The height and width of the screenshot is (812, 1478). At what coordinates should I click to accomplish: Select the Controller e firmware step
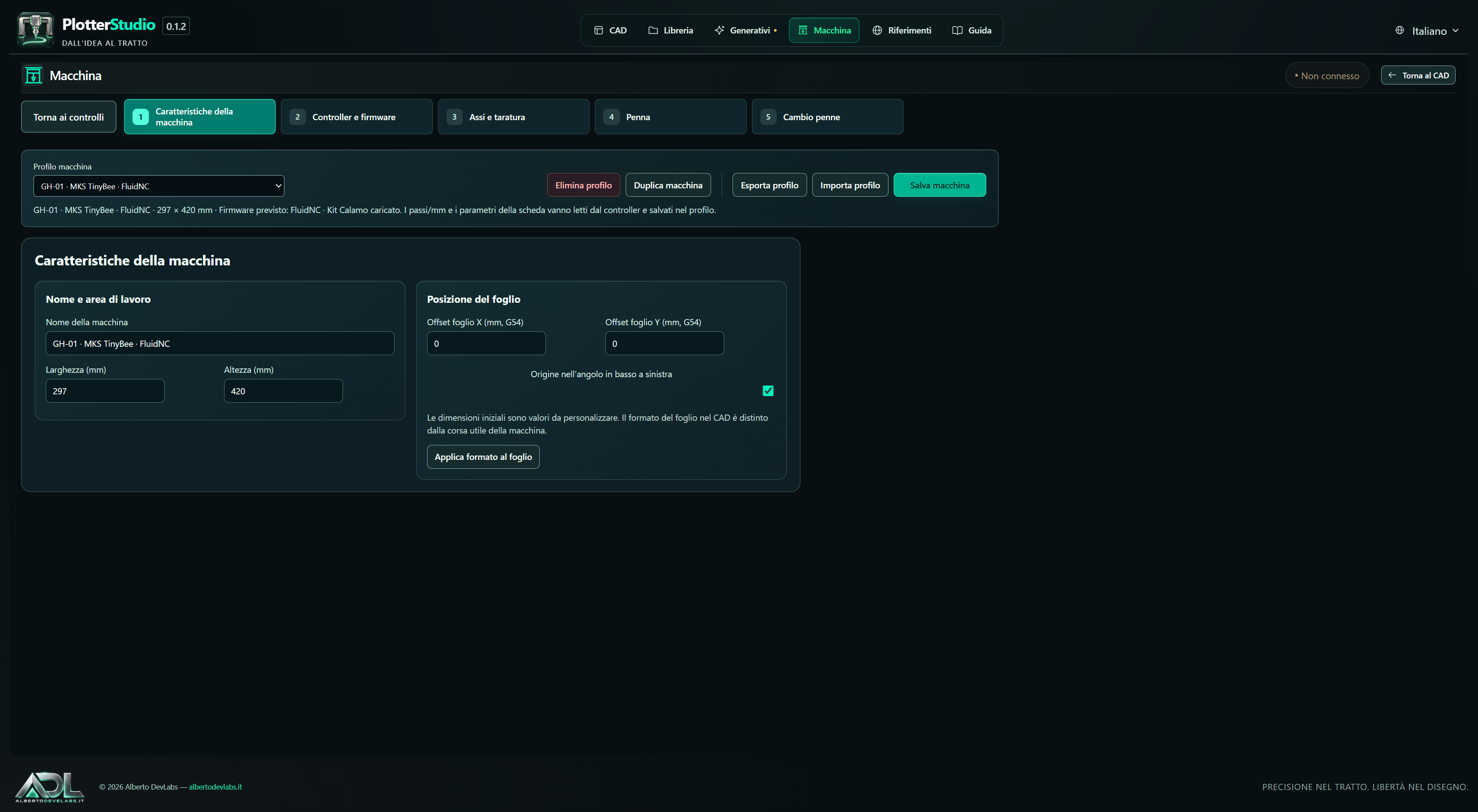point(356,117)
